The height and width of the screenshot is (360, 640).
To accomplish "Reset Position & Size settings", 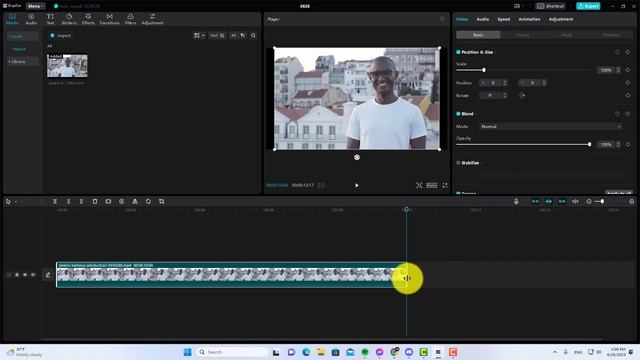I will pyautogui.click(x=617, y=52).
